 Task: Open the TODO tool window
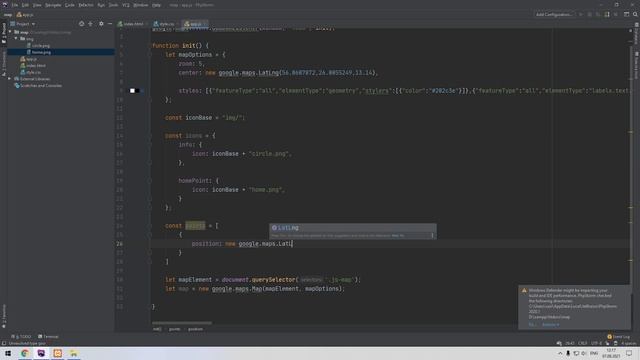point(21,337)
